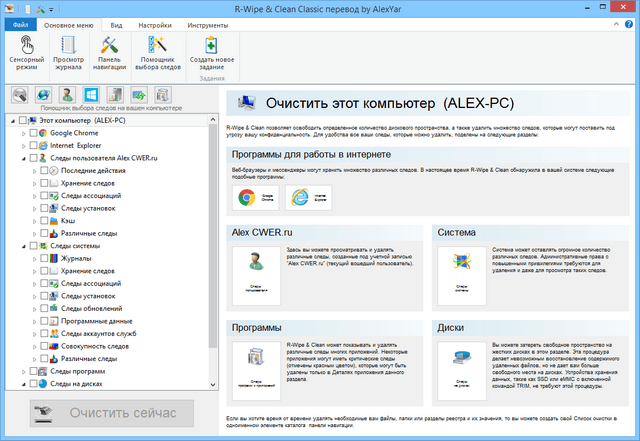Open system traces tile under Система
This screenshot has width=640, height=441.
pyautogui.click(x=462, y=276)
